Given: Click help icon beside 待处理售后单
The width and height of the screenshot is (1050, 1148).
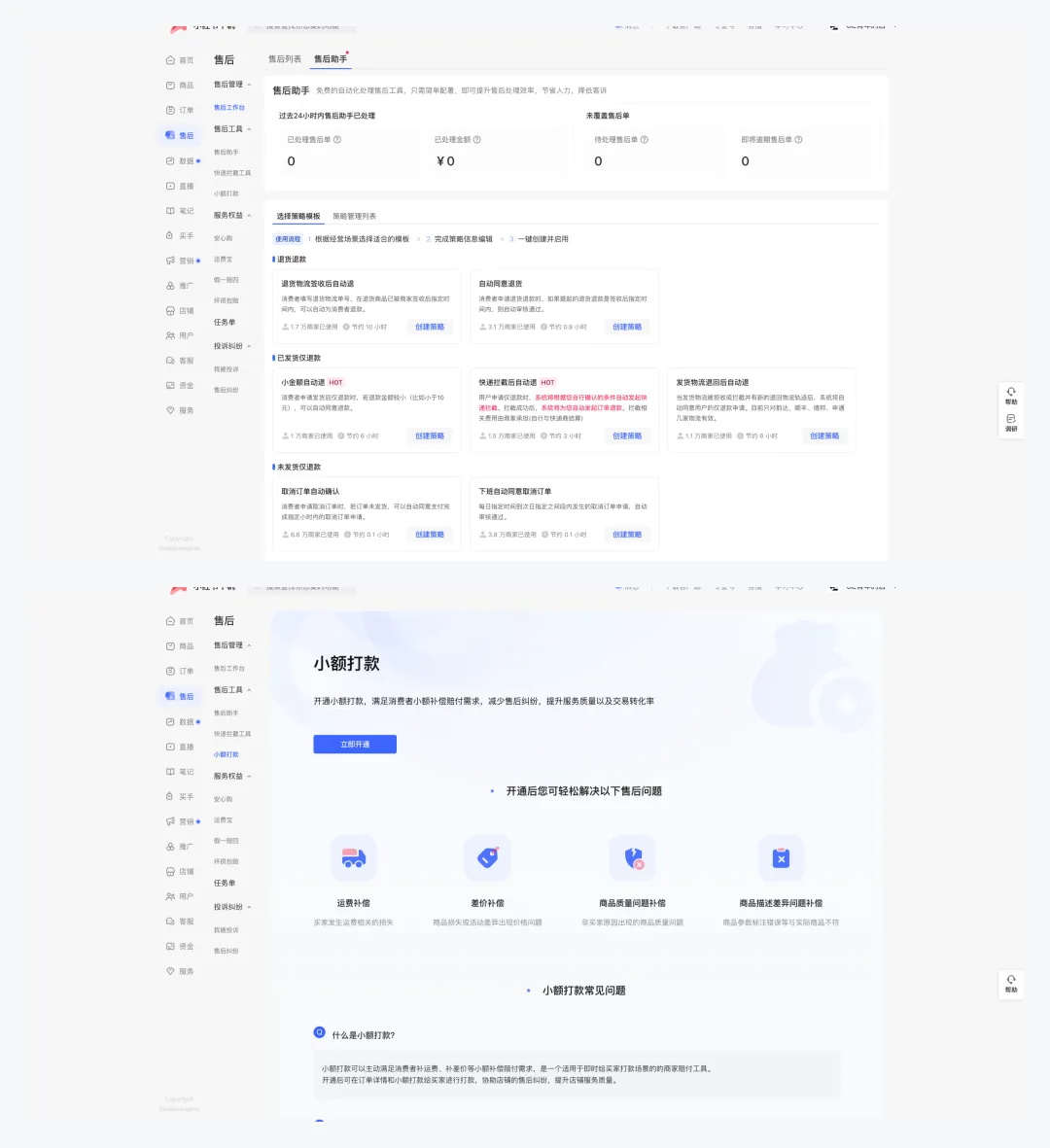Looking at the screenshot, I should click(645, 140).
